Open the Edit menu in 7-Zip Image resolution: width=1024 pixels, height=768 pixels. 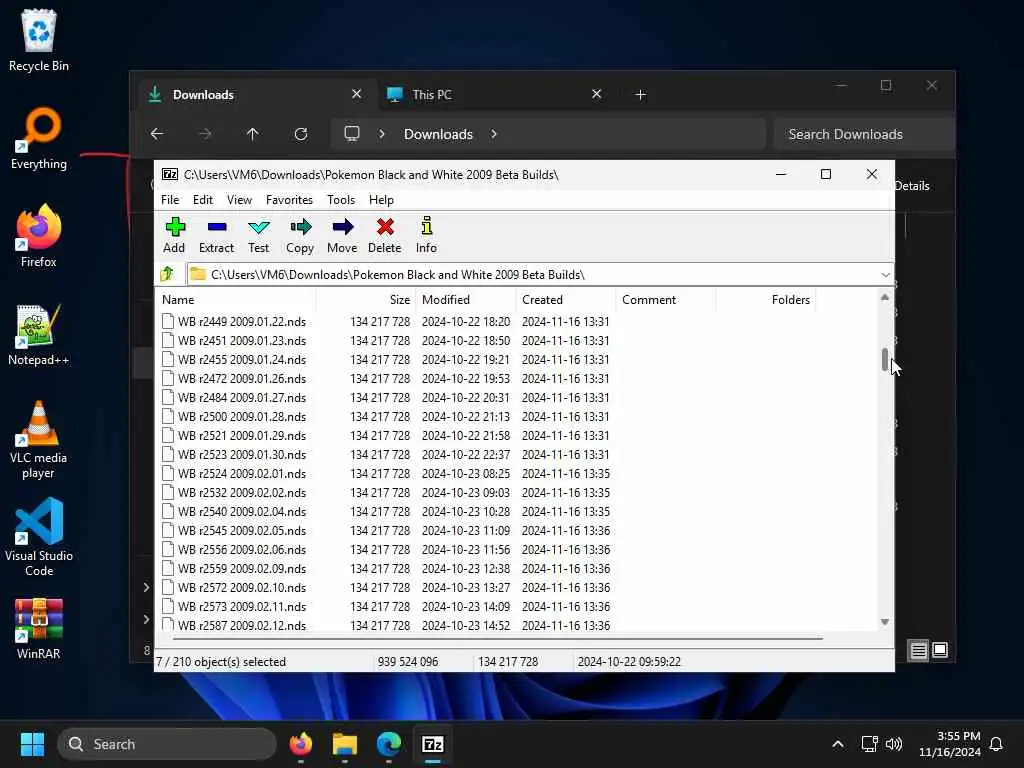pos(203,200)
